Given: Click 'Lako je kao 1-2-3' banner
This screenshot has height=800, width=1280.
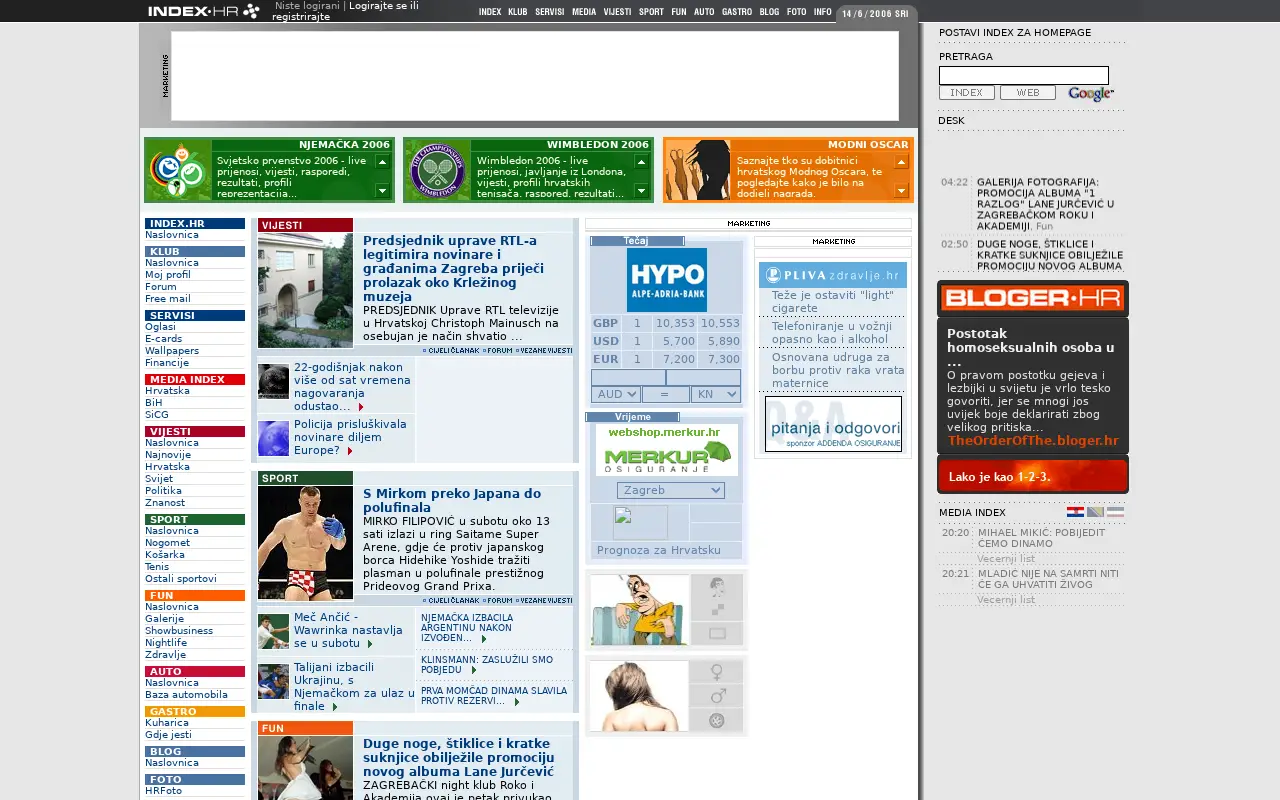Looking at the screenshot, I should click(x=1033, y=476).
